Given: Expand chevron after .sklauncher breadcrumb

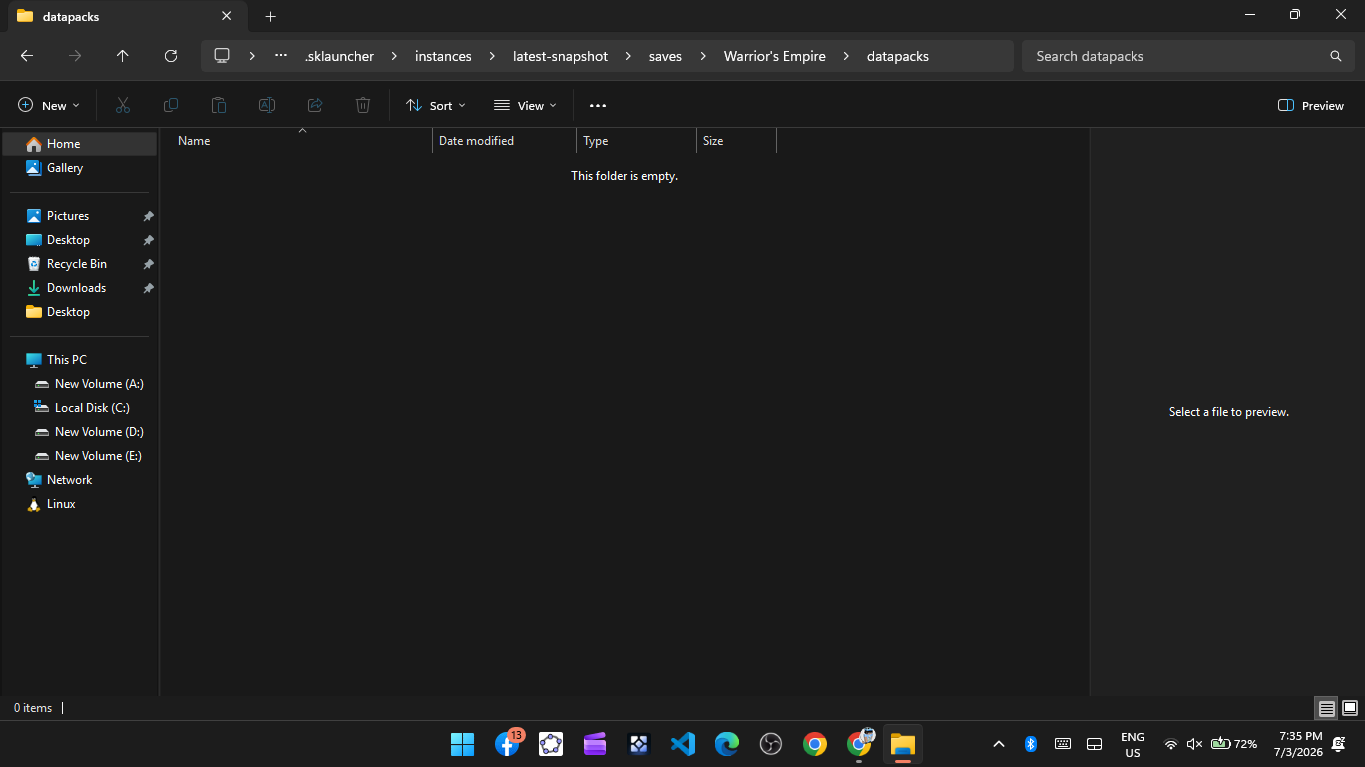Looking at the screenshot, I should [x=394, y=56].
